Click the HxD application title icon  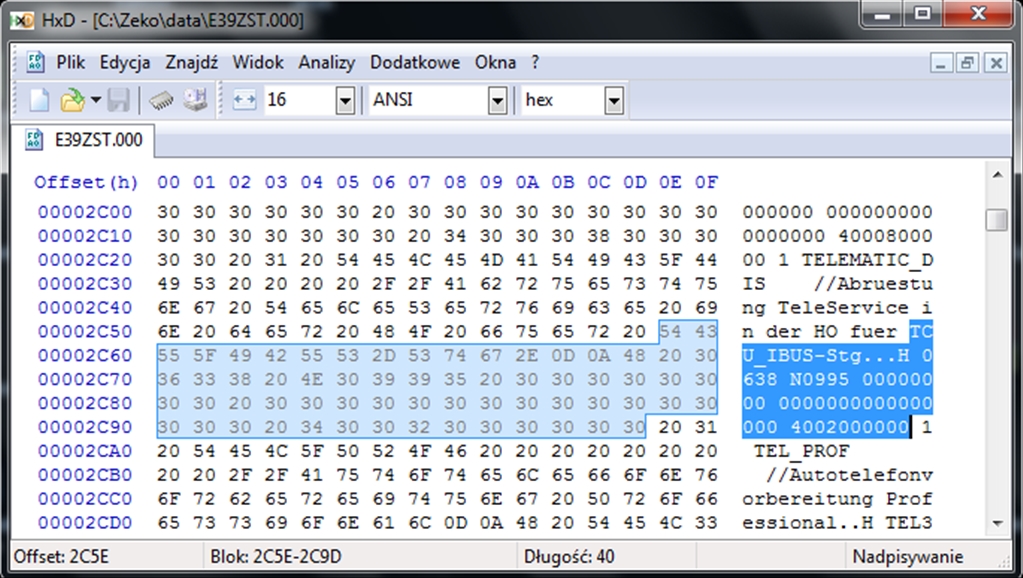tap(23, 20)
